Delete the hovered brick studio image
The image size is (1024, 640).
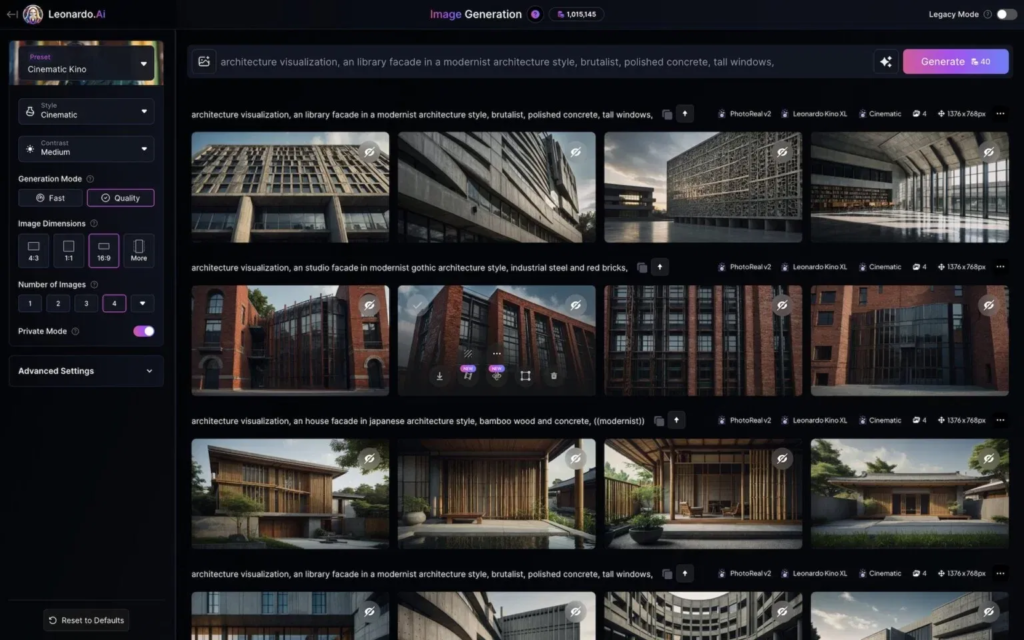coord(553,376)
